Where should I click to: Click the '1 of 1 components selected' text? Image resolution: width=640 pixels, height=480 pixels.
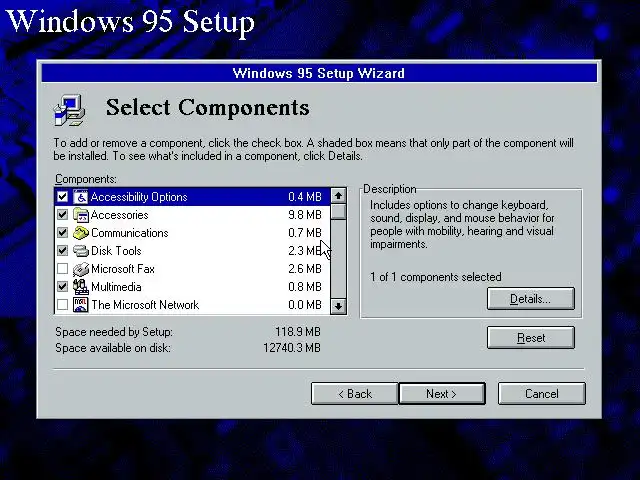click(436, 277)
